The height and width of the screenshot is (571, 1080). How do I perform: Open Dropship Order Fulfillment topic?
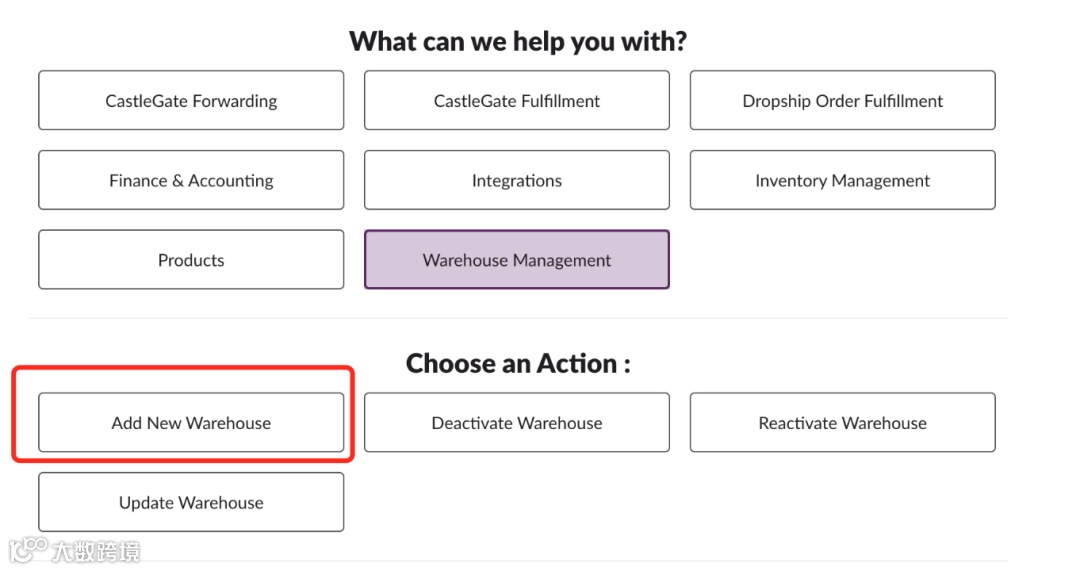842,101
